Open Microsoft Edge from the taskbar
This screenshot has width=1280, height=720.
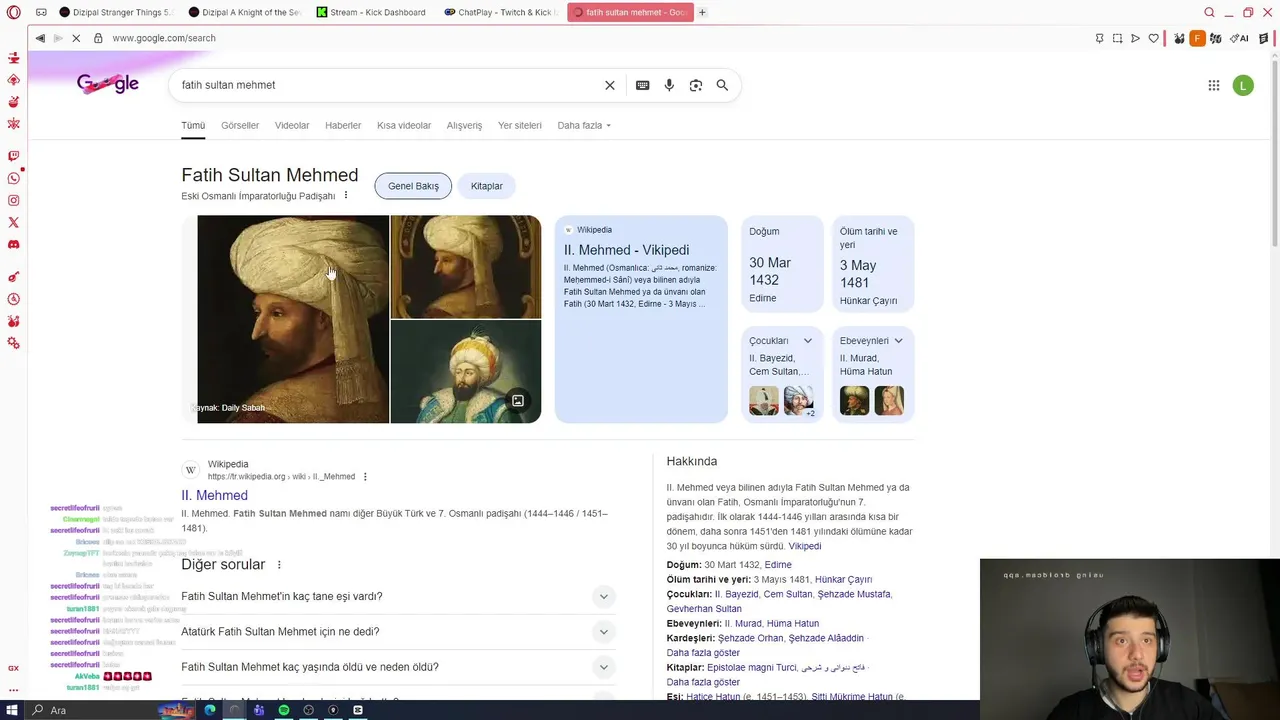coord(210,710)
